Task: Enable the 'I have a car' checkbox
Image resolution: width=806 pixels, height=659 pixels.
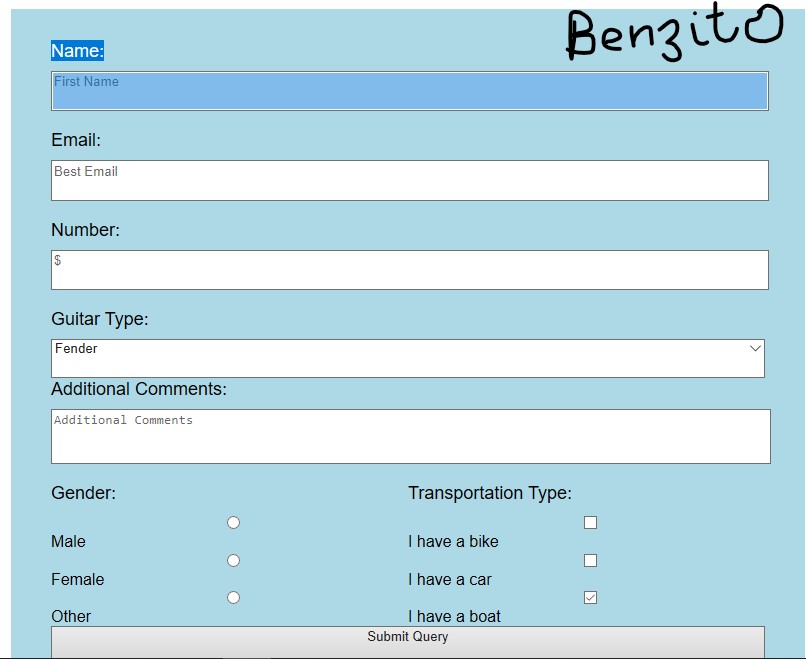Action: pyautogui.click(x=590, y=560)
